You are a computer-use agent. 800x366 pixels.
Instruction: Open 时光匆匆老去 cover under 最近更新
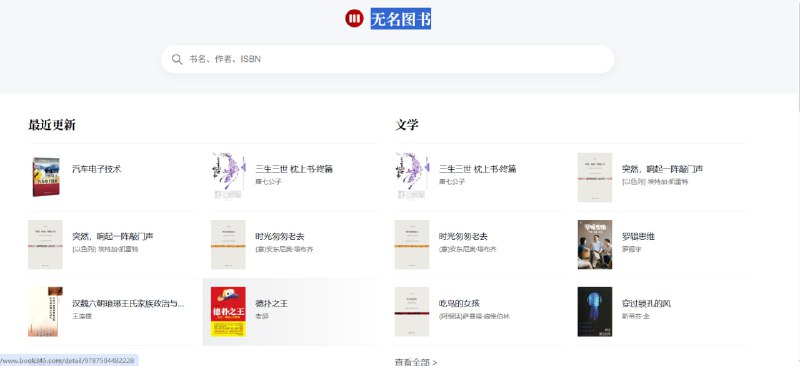pyautogui.click(x=228, y=245)
